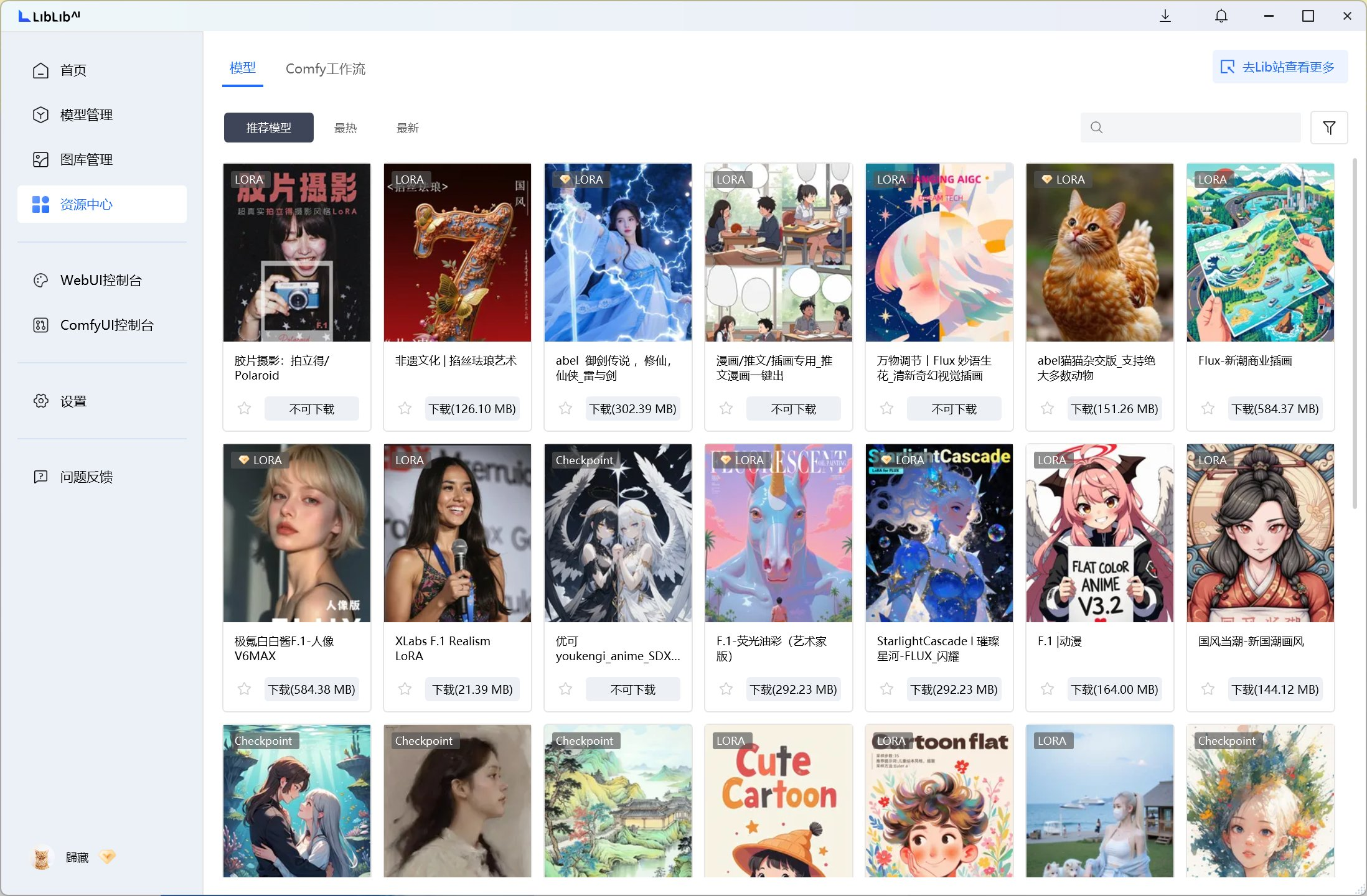Open 问题反馈 feedback page
The height and width of the screenshot is (896, 1367).
pos(86,477)
